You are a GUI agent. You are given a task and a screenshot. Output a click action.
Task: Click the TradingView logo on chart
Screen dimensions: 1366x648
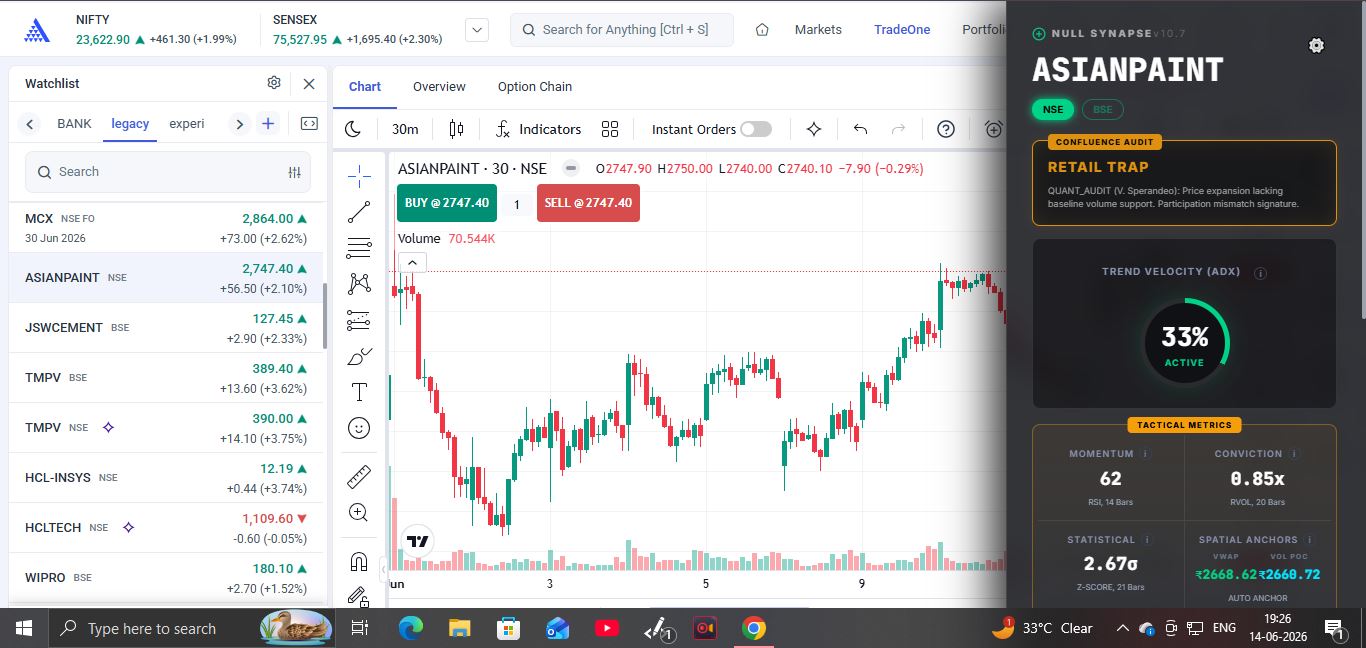click(x=418, y=541)
